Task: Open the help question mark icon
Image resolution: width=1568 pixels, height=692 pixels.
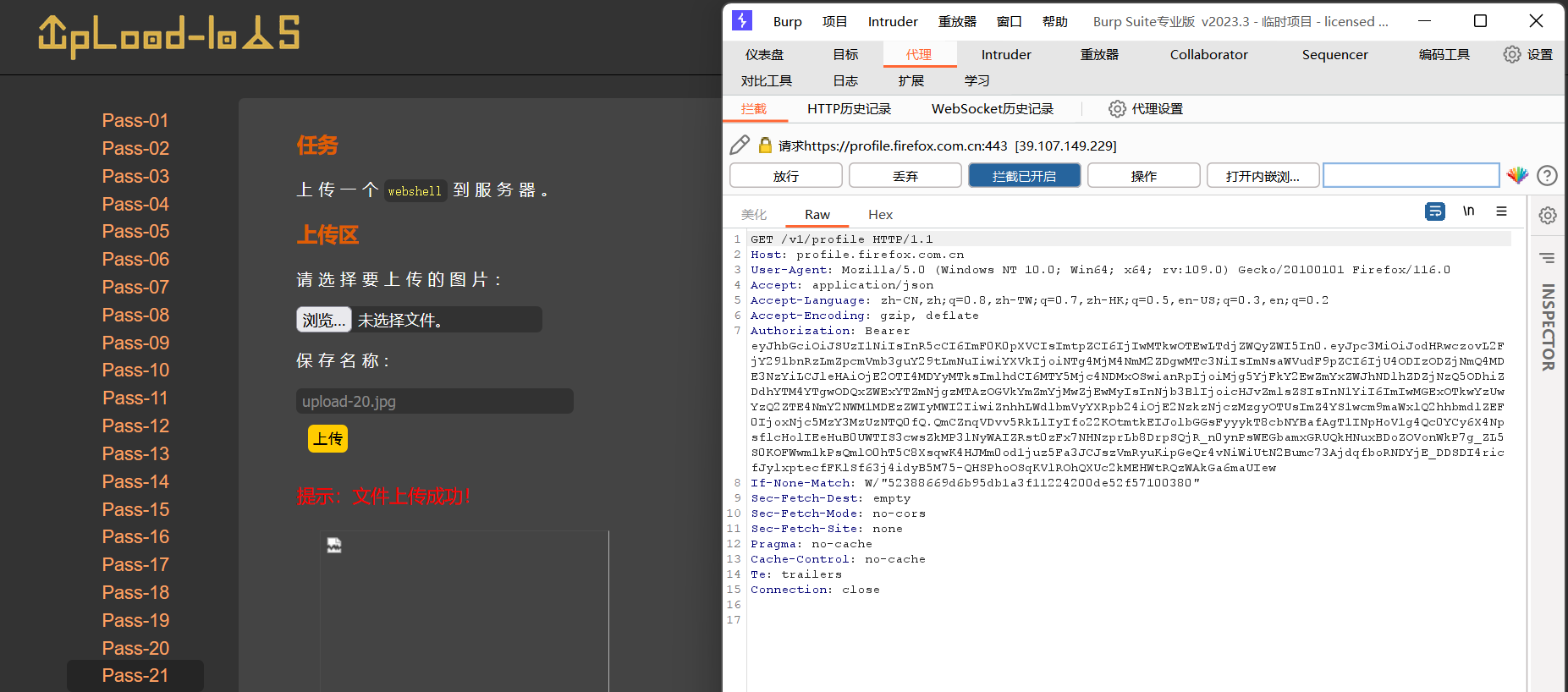Action: (x=1547, y=175)
